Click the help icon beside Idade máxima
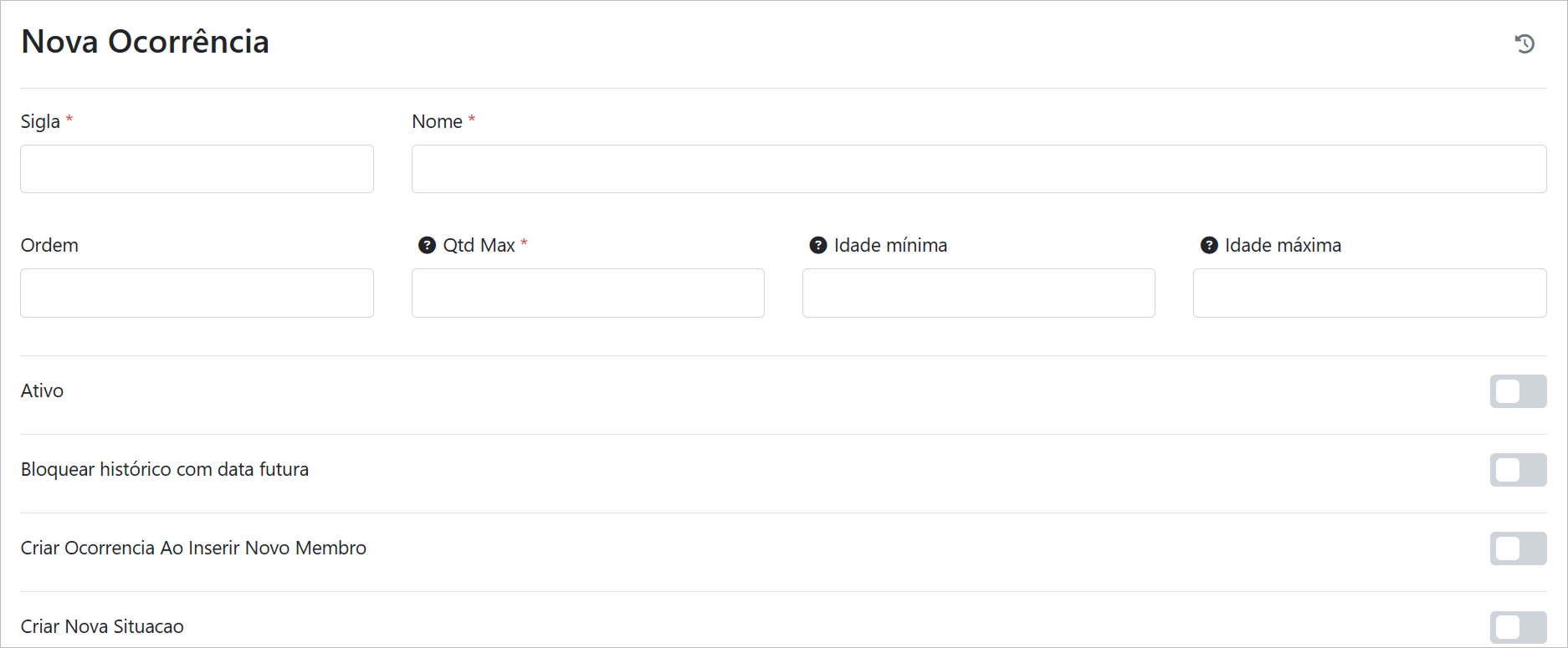1568x648 pixels. point(1209,245)
